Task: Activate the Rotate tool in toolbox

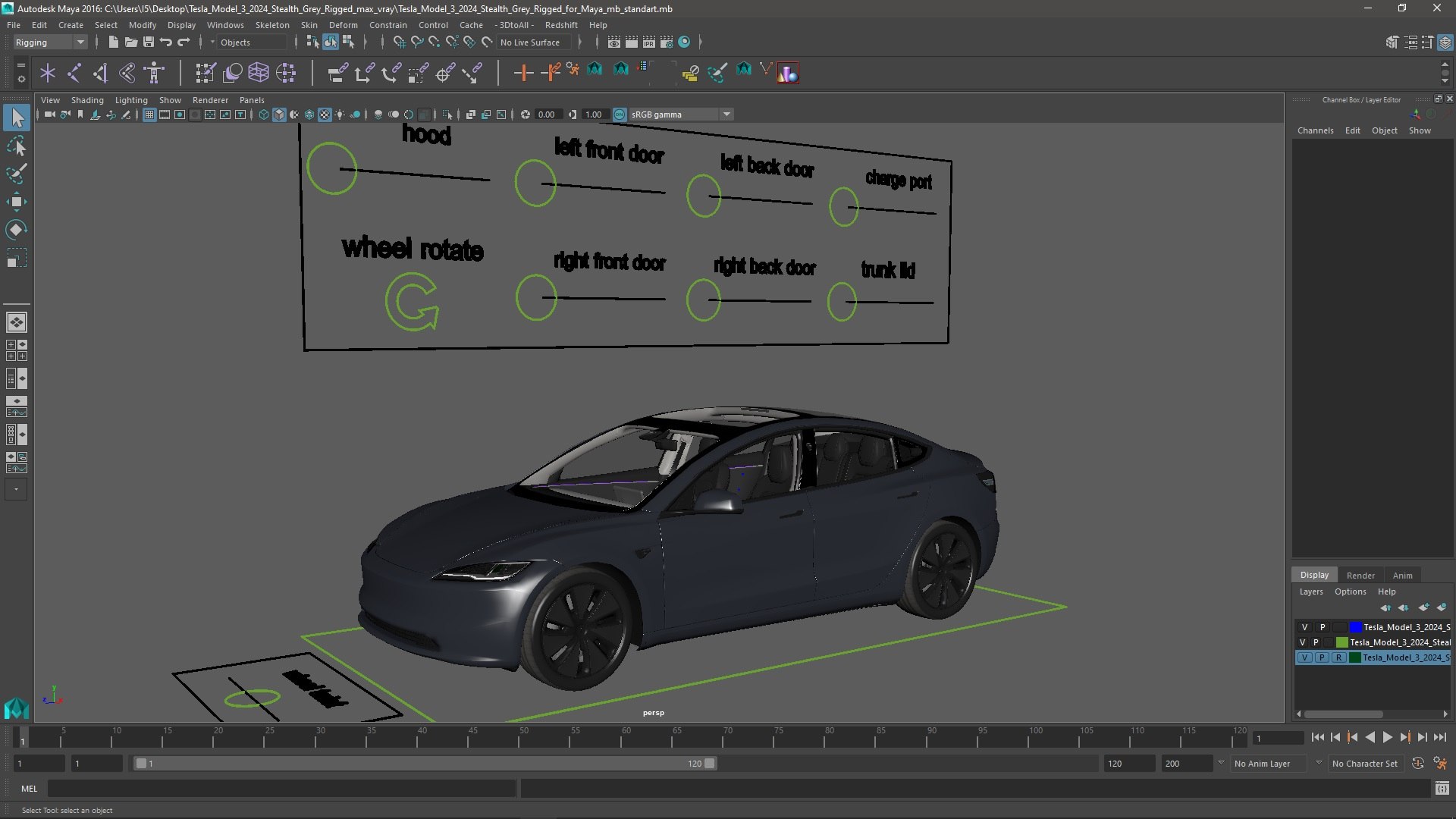Action: coord(17,230)
